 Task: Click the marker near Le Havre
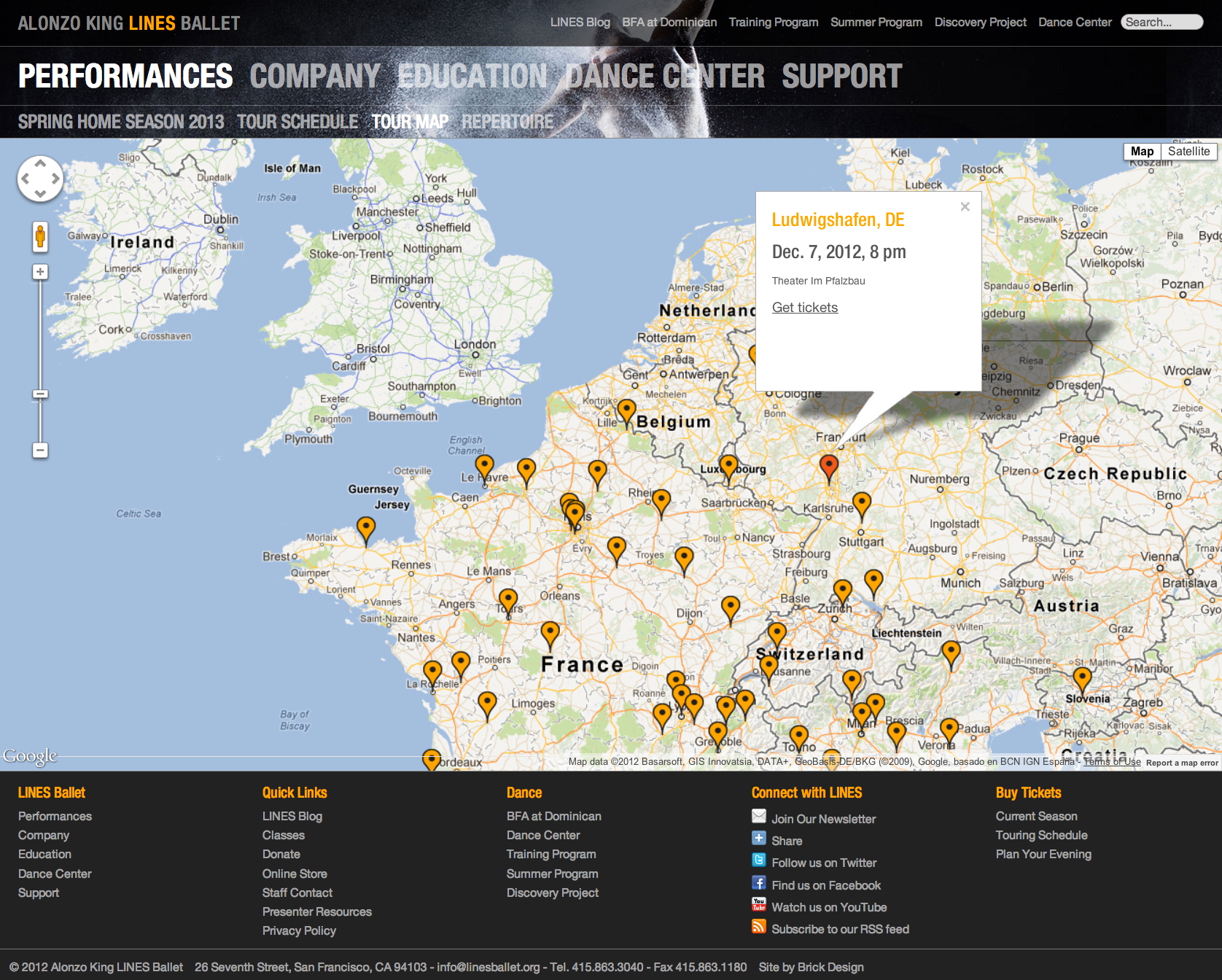[x=484, y=469]
